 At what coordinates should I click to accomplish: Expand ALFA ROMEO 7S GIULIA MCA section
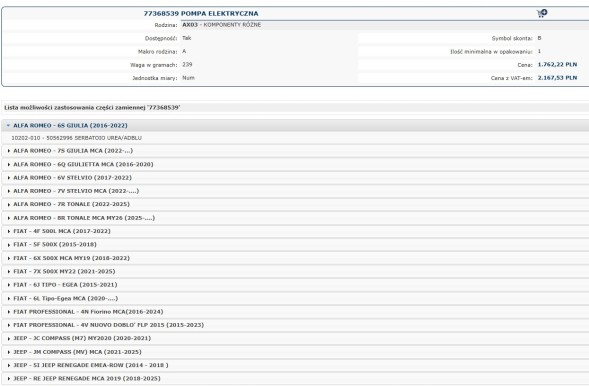(x=295, y=151)
